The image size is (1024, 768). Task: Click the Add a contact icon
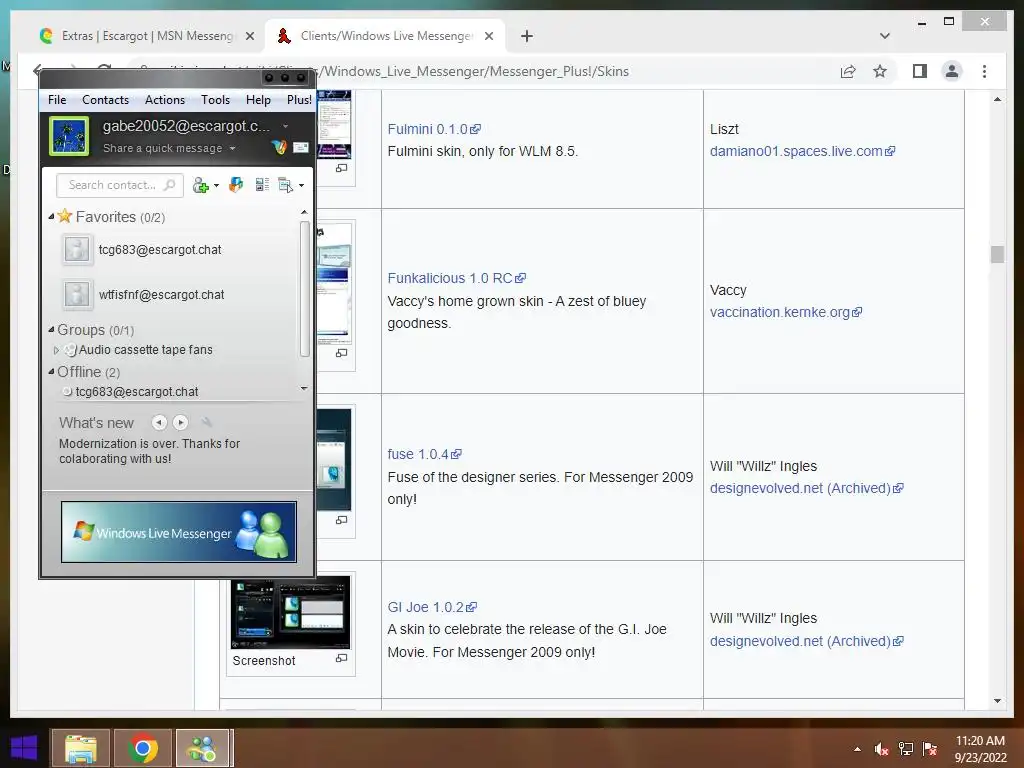click(200, 185)
